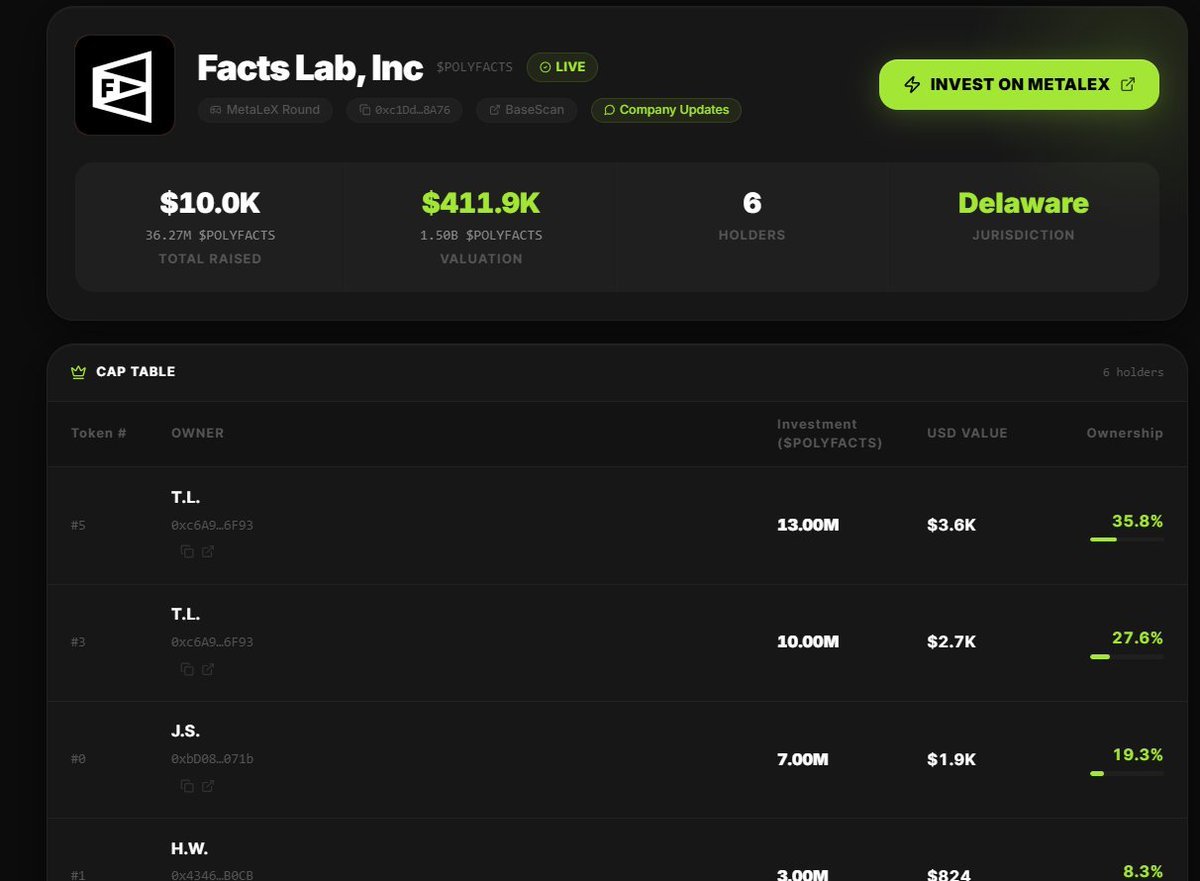1200x881 pixels.
Task: Click the Facts Lab, Inc title
Action: 310,68
